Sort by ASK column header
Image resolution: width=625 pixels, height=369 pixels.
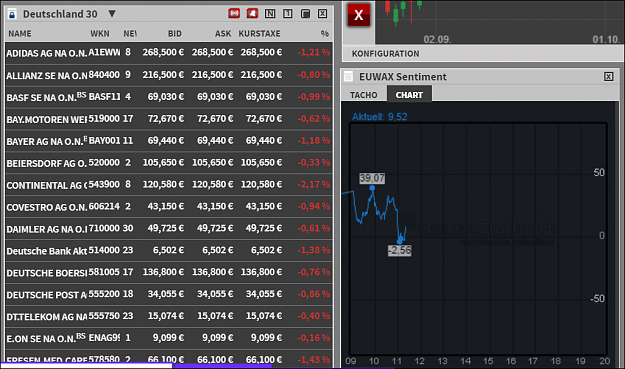click(223, 34)
